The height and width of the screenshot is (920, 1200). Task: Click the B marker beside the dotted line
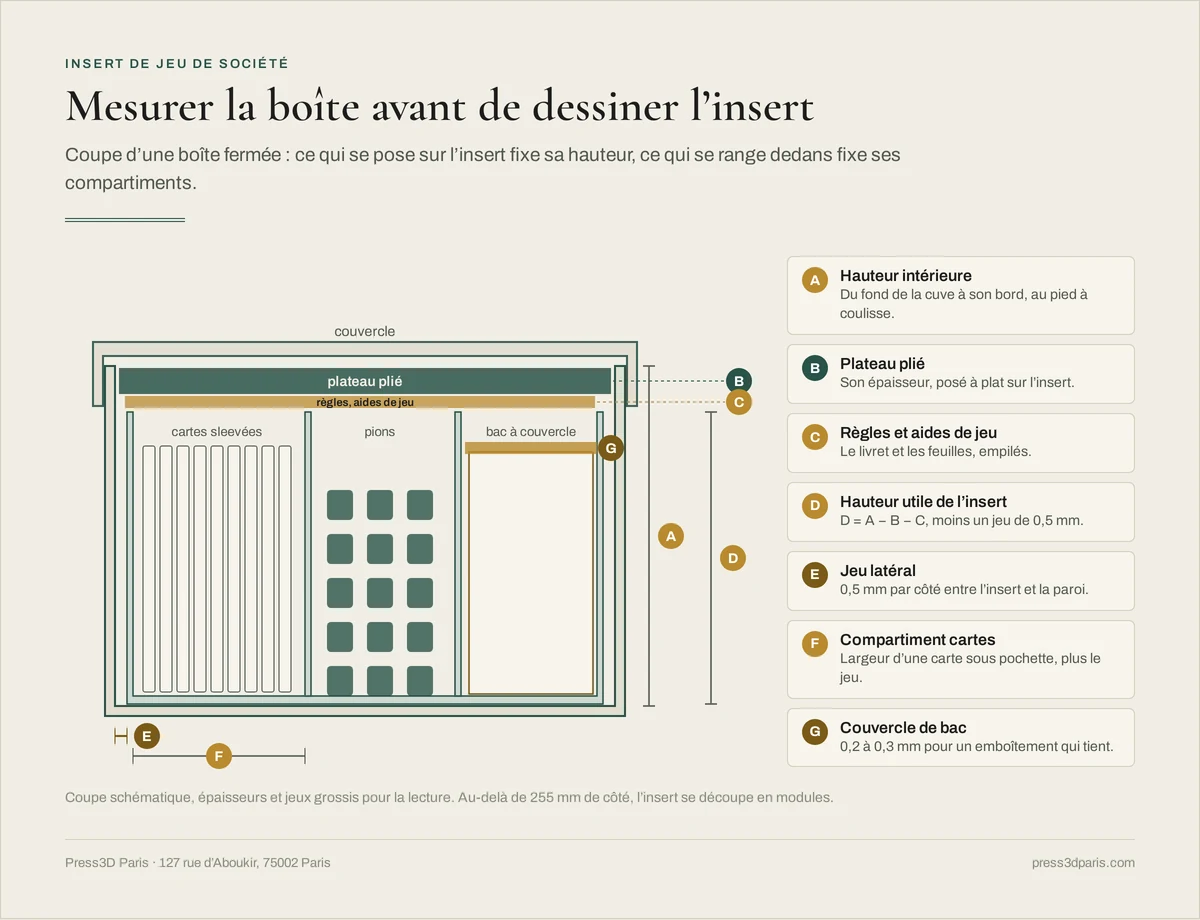[x=738, y=381]
